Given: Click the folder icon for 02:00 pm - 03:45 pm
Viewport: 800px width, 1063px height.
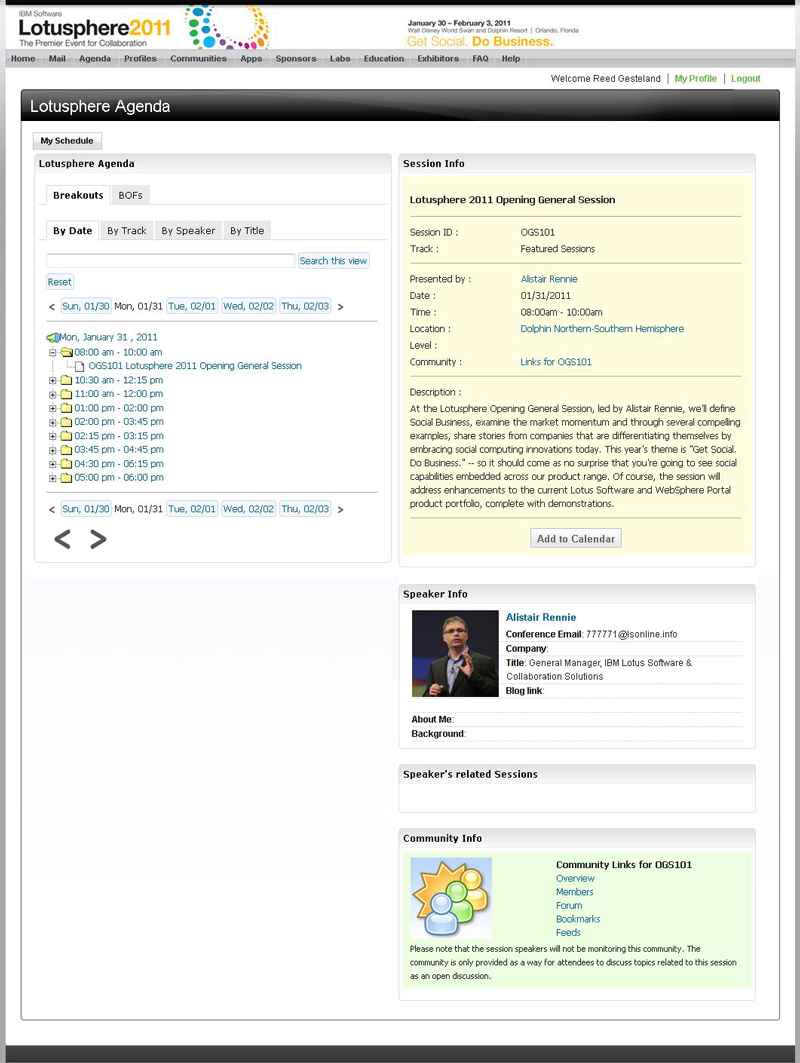Looking at the screenshot, I should (66, 422).
